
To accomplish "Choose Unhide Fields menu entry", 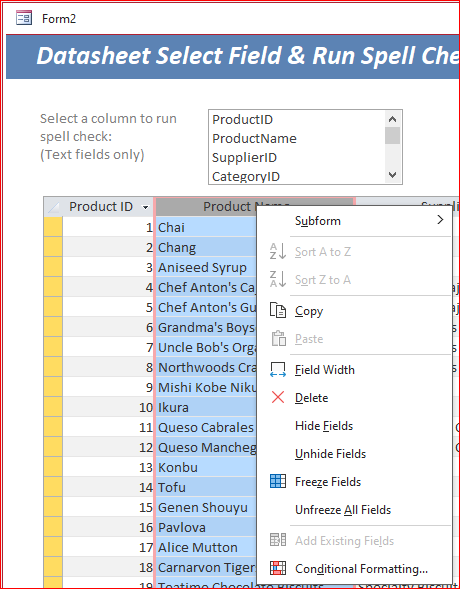I will pos(355,453).
